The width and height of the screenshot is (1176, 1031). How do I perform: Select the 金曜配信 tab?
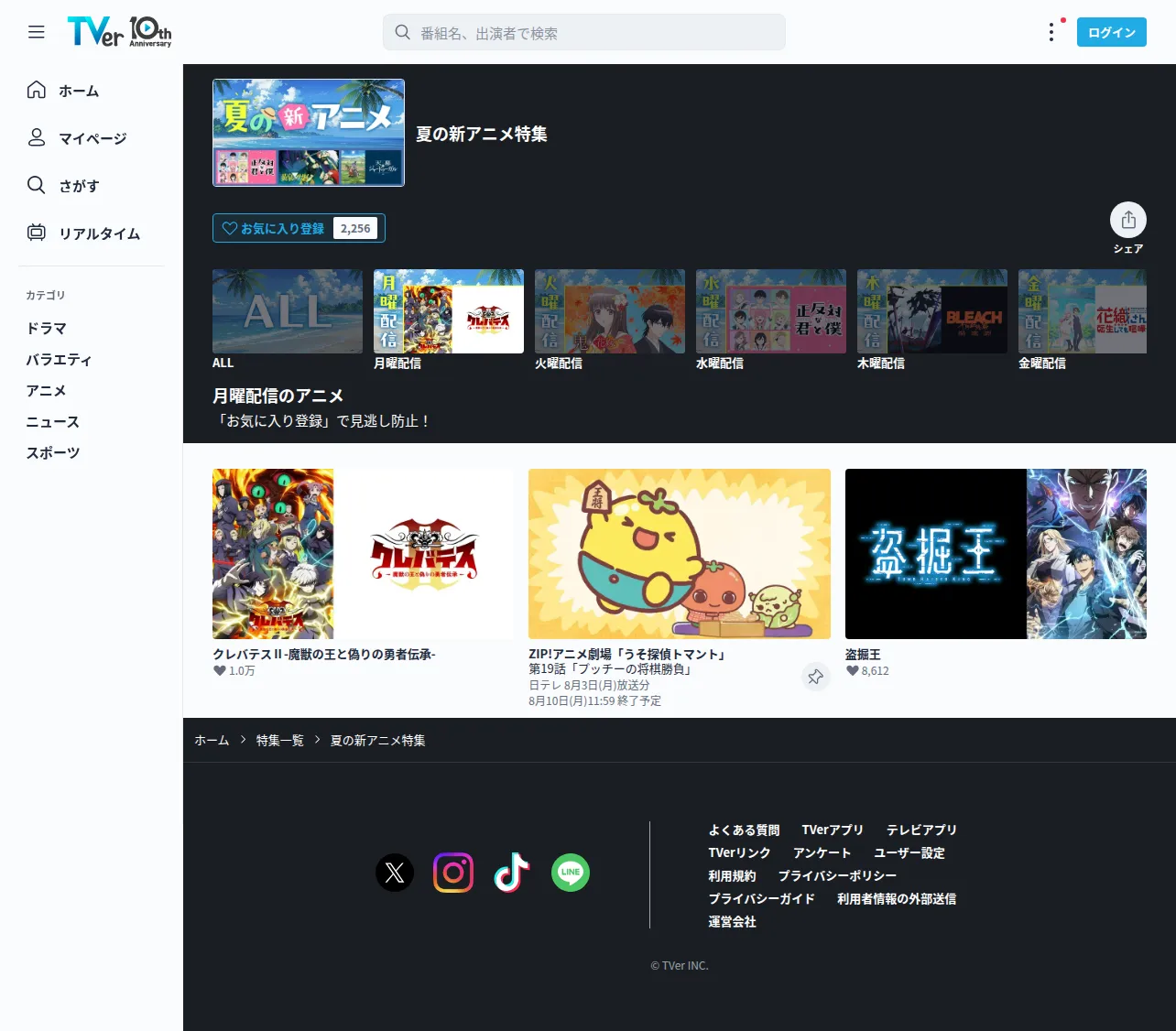click(x=1083, y=320)
